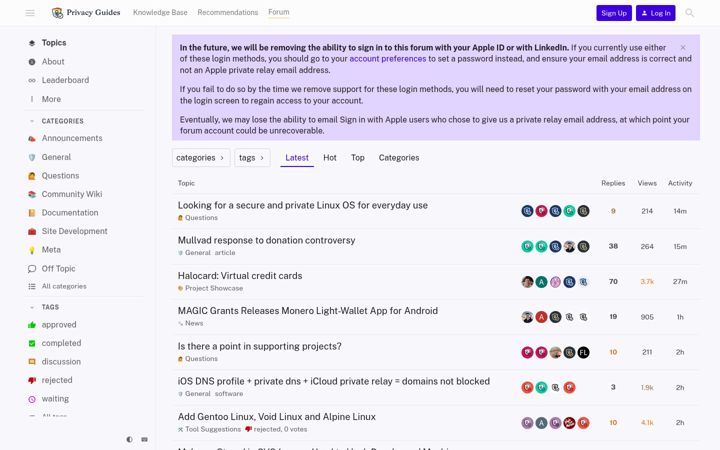Click the approved thumbs-up tag icon
Image resolution: width=720 pixels, height=450 pixels.
[x=32, y=325]
